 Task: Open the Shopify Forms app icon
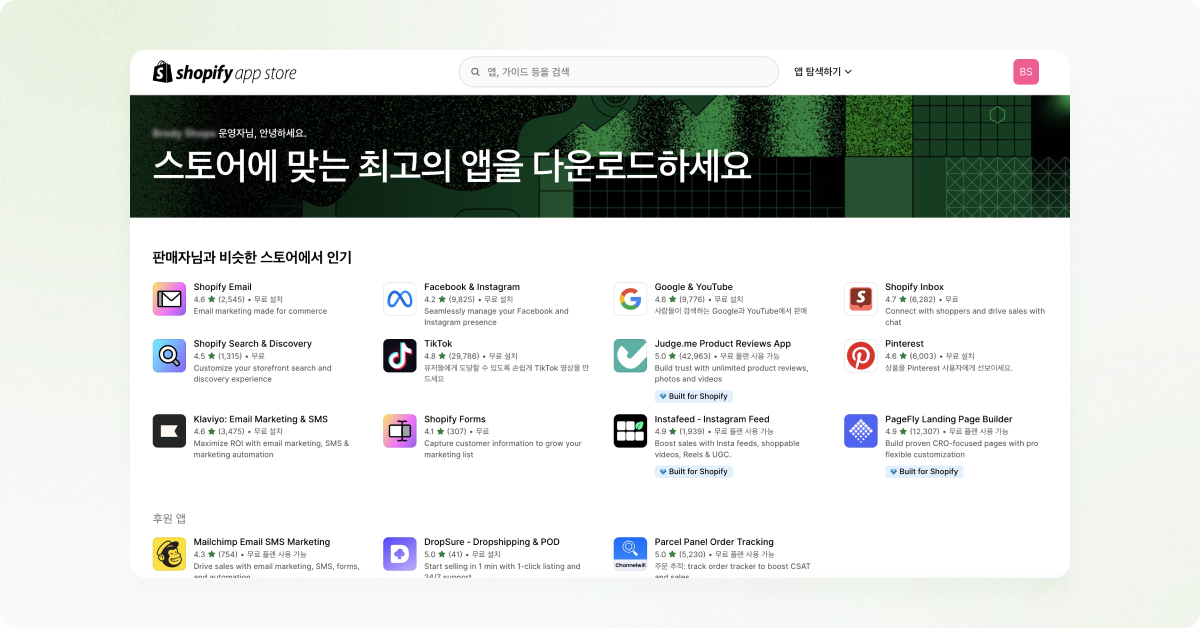pyautogui.click(x=400, y=431)
